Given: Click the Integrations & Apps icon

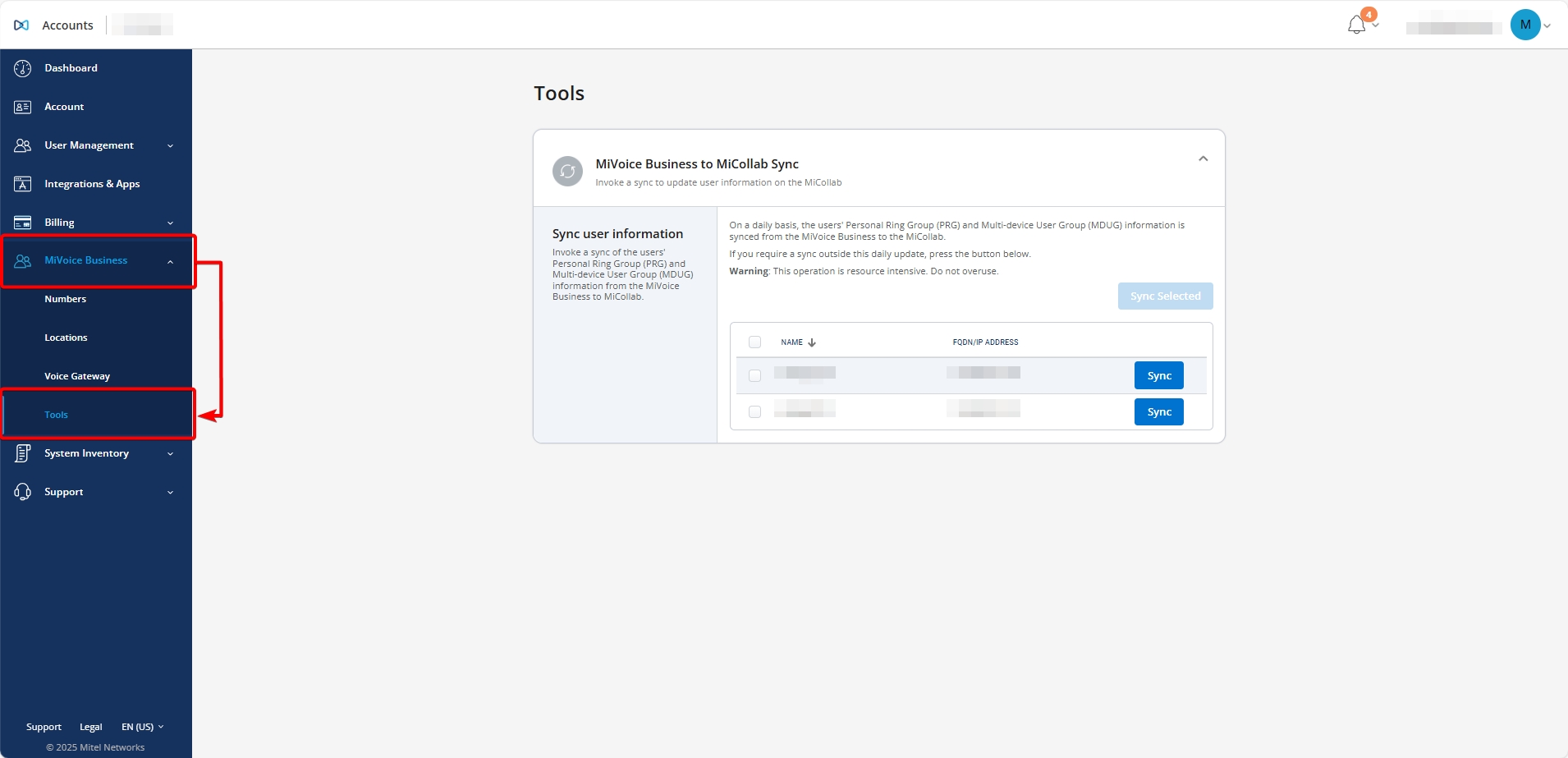Looking at the screenshot, I should pyautogui.click(x=23, y=184).
